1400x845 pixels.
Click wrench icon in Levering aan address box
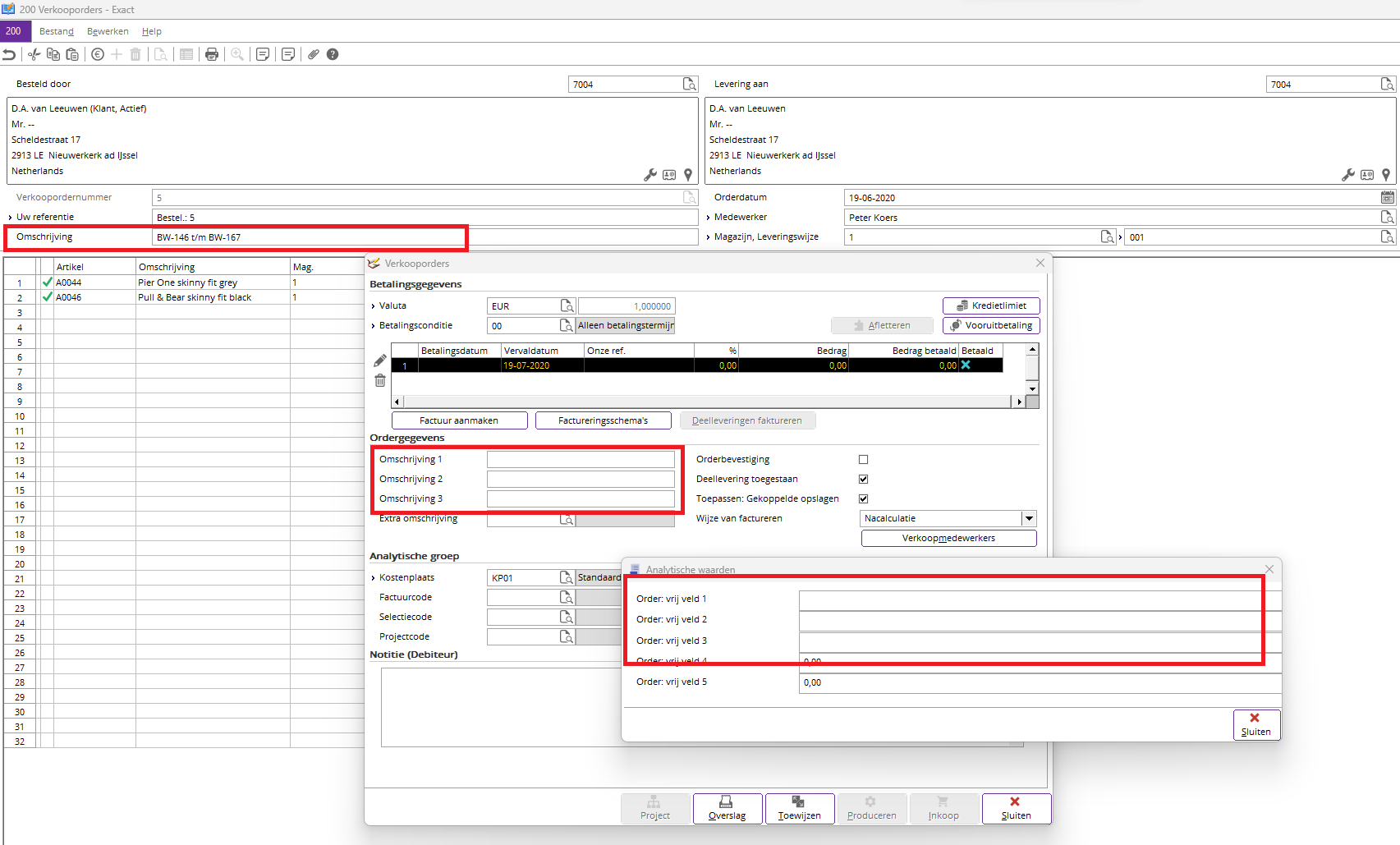tap(1348, 175)
